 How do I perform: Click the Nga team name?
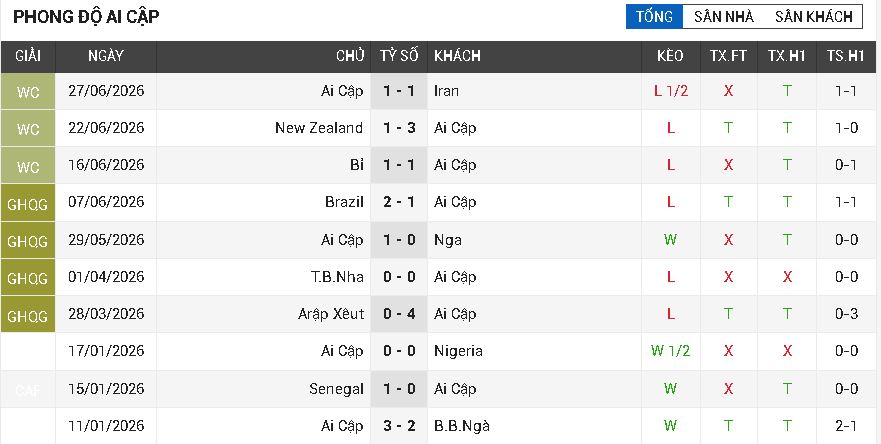448,240
